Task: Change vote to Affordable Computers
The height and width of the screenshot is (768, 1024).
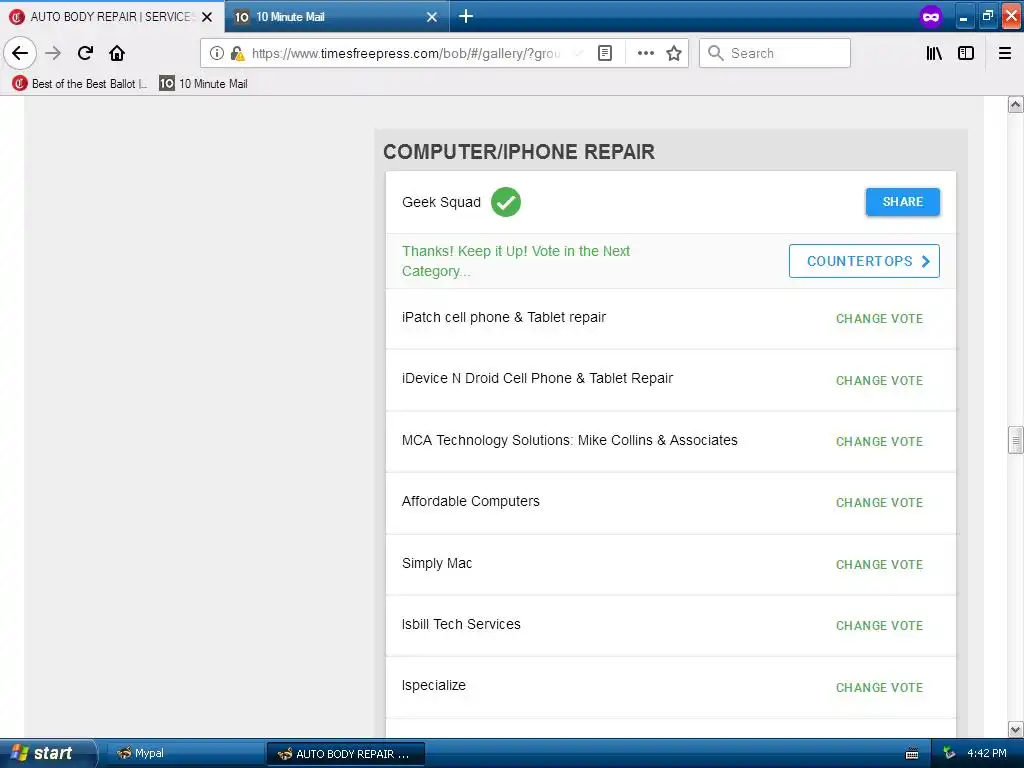Action: [x=879, y=503]
